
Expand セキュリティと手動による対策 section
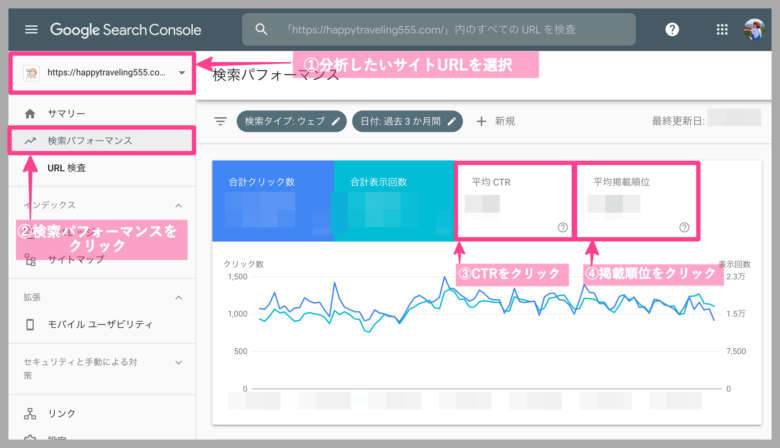pyautogui.click(x=179, y=363)
